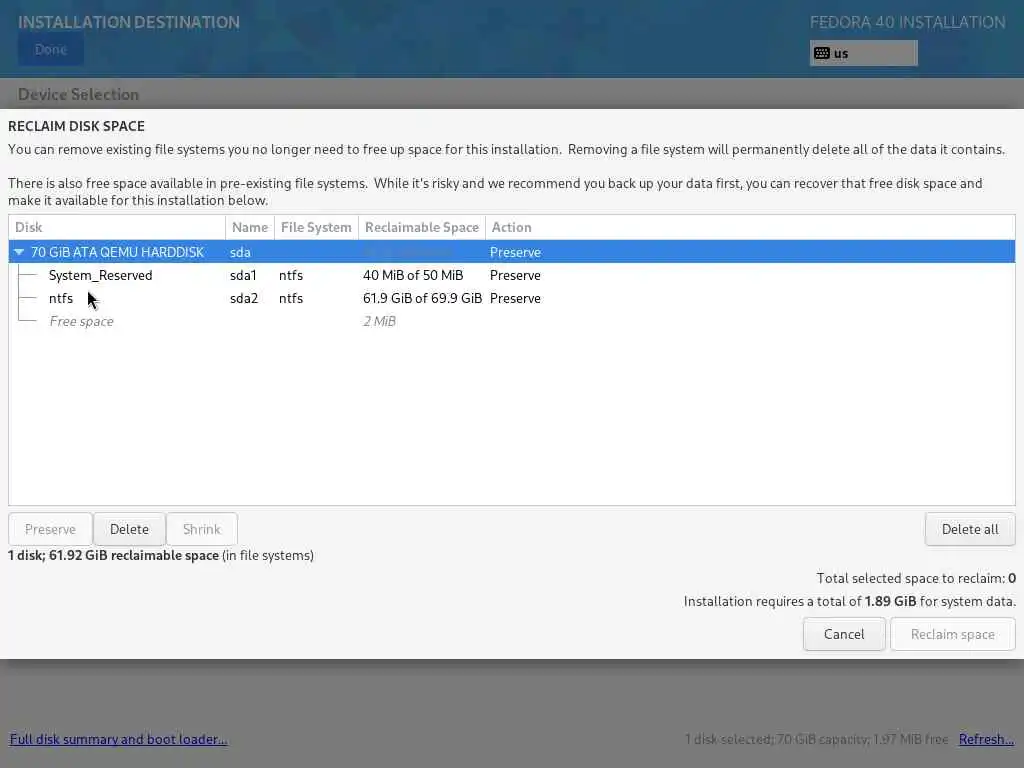Click the Delete all button
Screen dimensions: 1024x768
[x=970, y=529]
